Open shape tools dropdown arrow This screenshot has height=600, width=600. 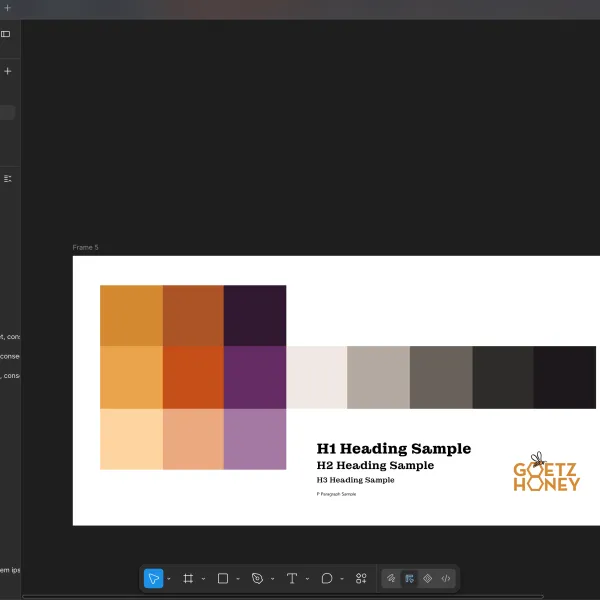click(238, 579)
